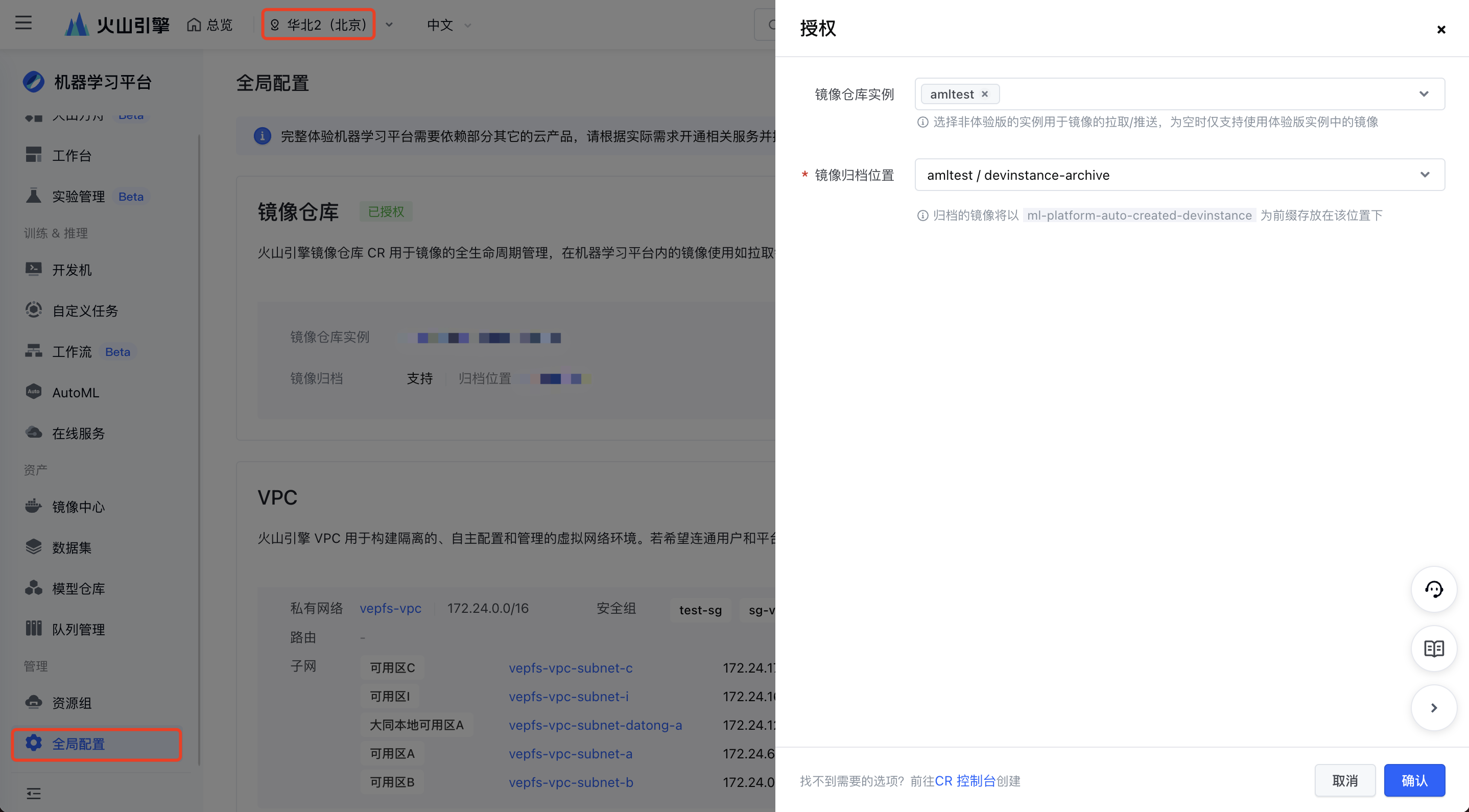Image resolution: width=1469 pixels, height=812 pixels.
Task: Remove the amltest tag with x
Action: 984,94
